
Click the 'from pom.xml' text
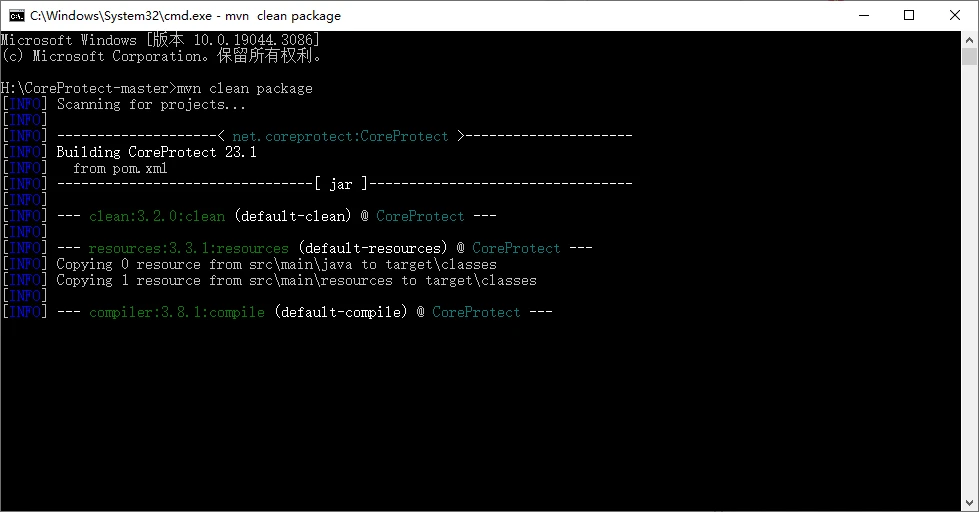120,168
